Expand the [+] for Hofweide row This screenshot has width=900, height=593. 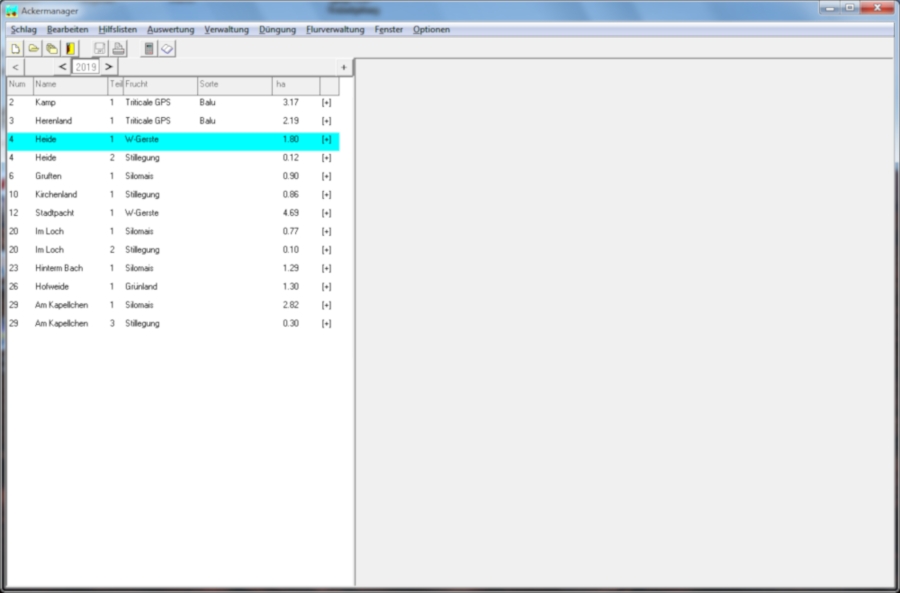pyautogui.click(x=326, y=287)
